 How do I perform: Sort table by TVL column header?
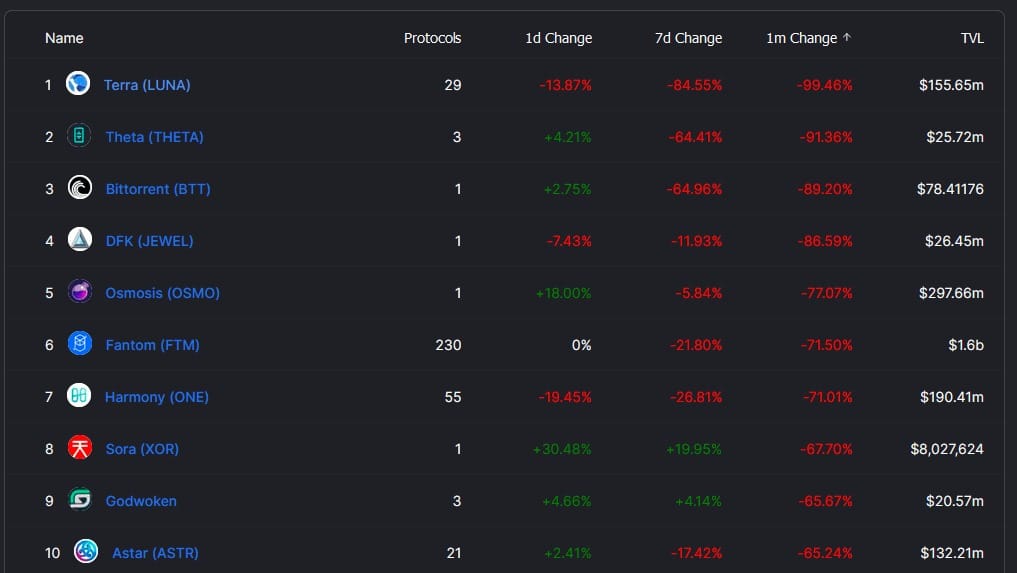972,38
